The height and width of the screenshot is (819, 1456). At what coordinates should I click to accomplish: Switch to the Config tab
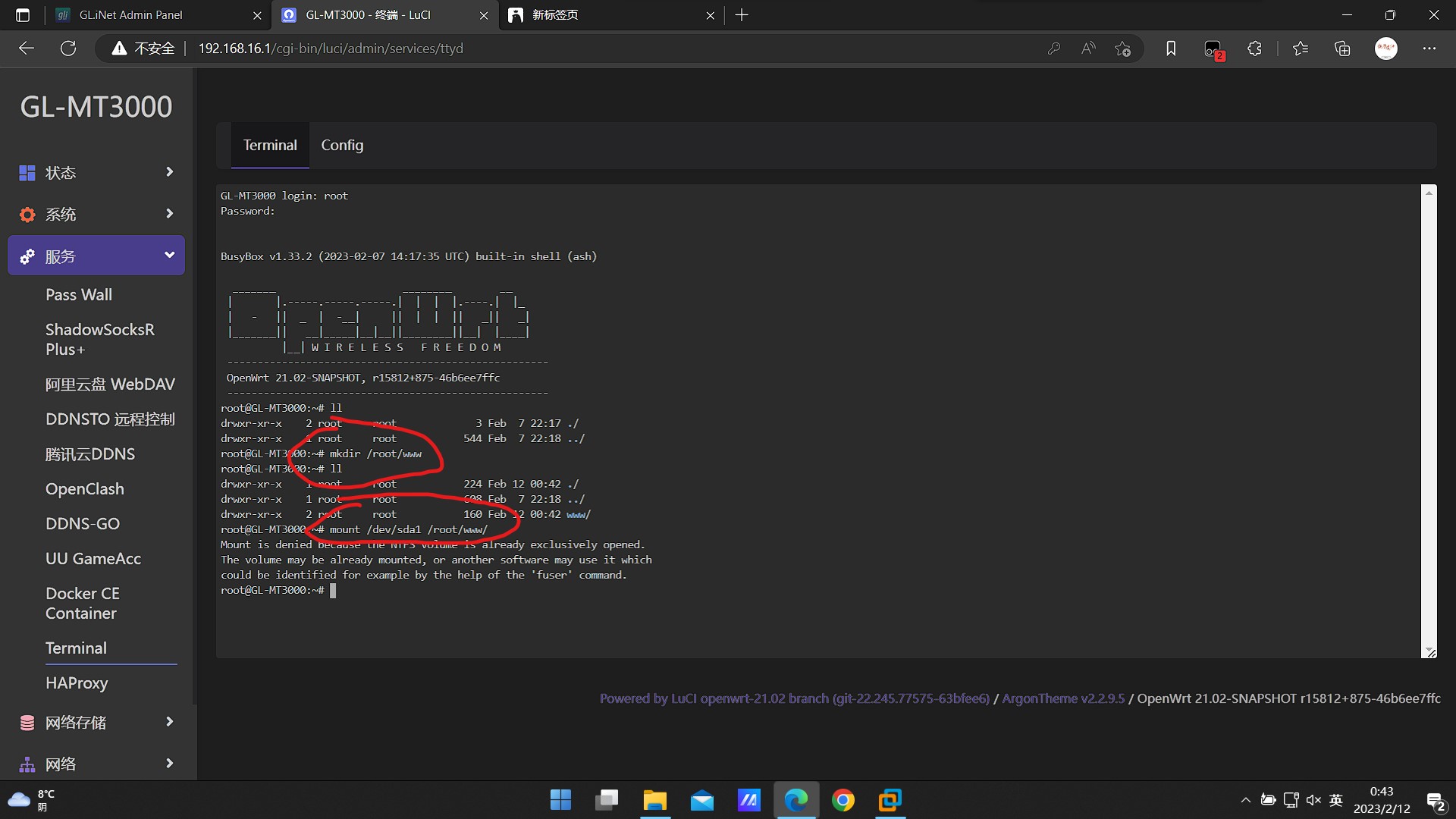[342, 145]
